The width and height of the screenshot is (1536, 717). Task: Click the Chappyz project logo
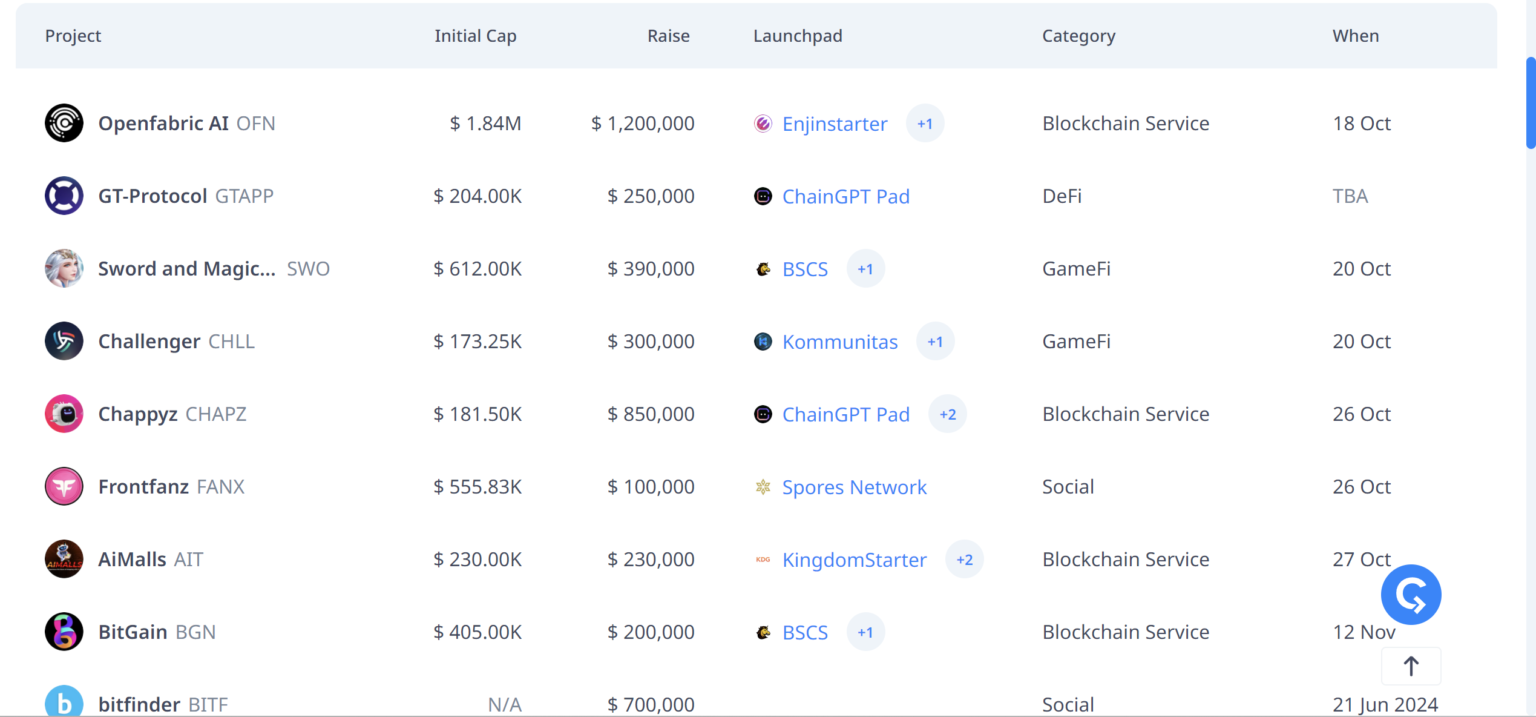coord(63,413)
